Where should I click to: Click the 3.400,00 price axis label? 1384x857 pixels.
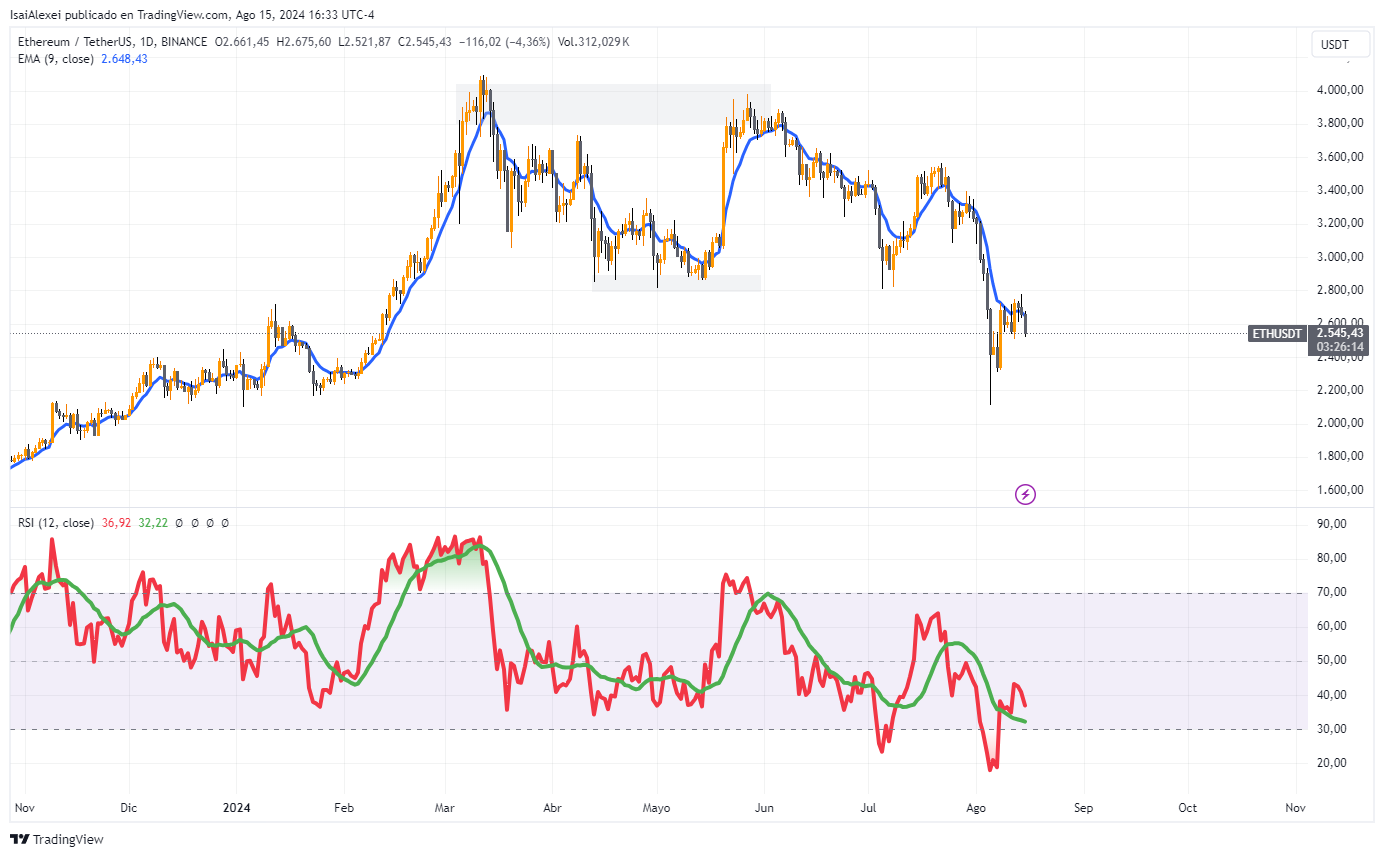click(1340, 190)
